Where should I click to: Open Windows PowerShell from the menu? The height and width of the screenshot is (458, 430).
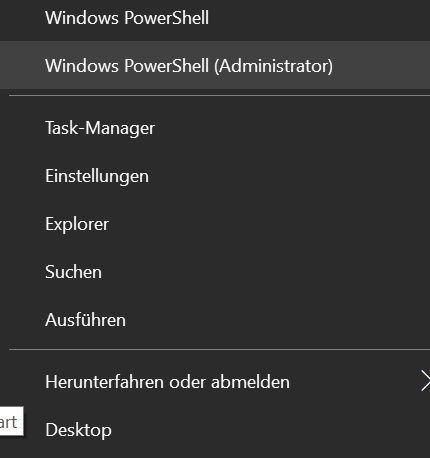pos(215,18)
